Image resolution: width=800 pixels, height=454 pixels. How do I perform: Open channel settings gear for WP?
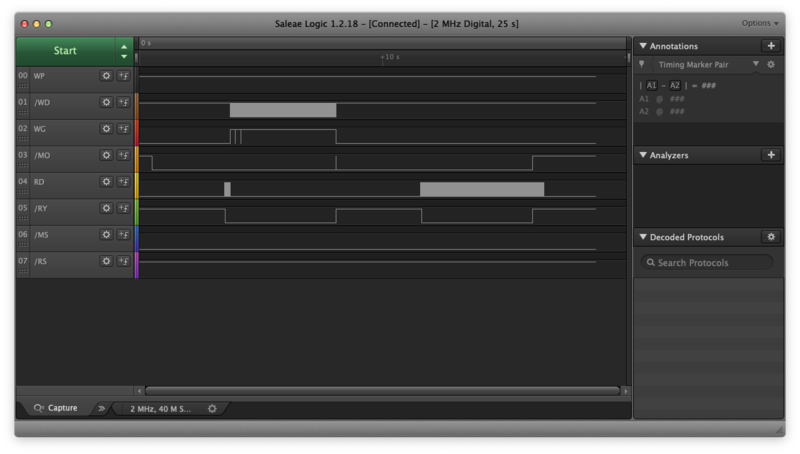pyautogui.click(x=106, y=75)
